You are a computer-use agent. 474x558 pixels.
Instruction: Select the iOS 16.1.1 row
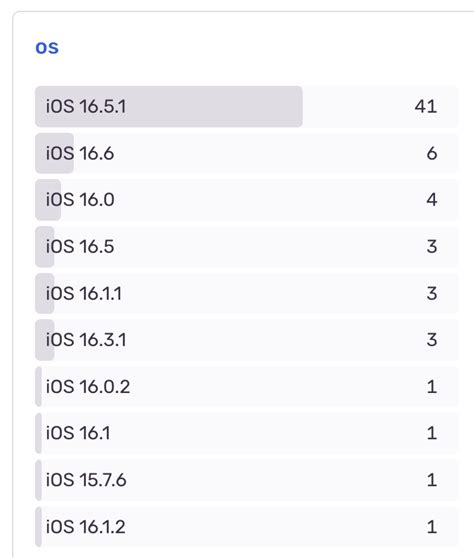(247, 294)
